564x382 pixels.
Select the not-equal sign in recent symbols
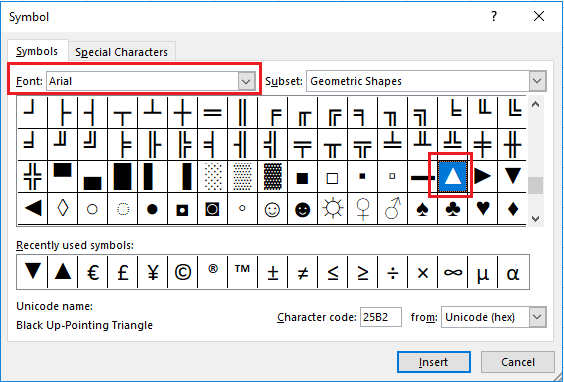[303, 272]
